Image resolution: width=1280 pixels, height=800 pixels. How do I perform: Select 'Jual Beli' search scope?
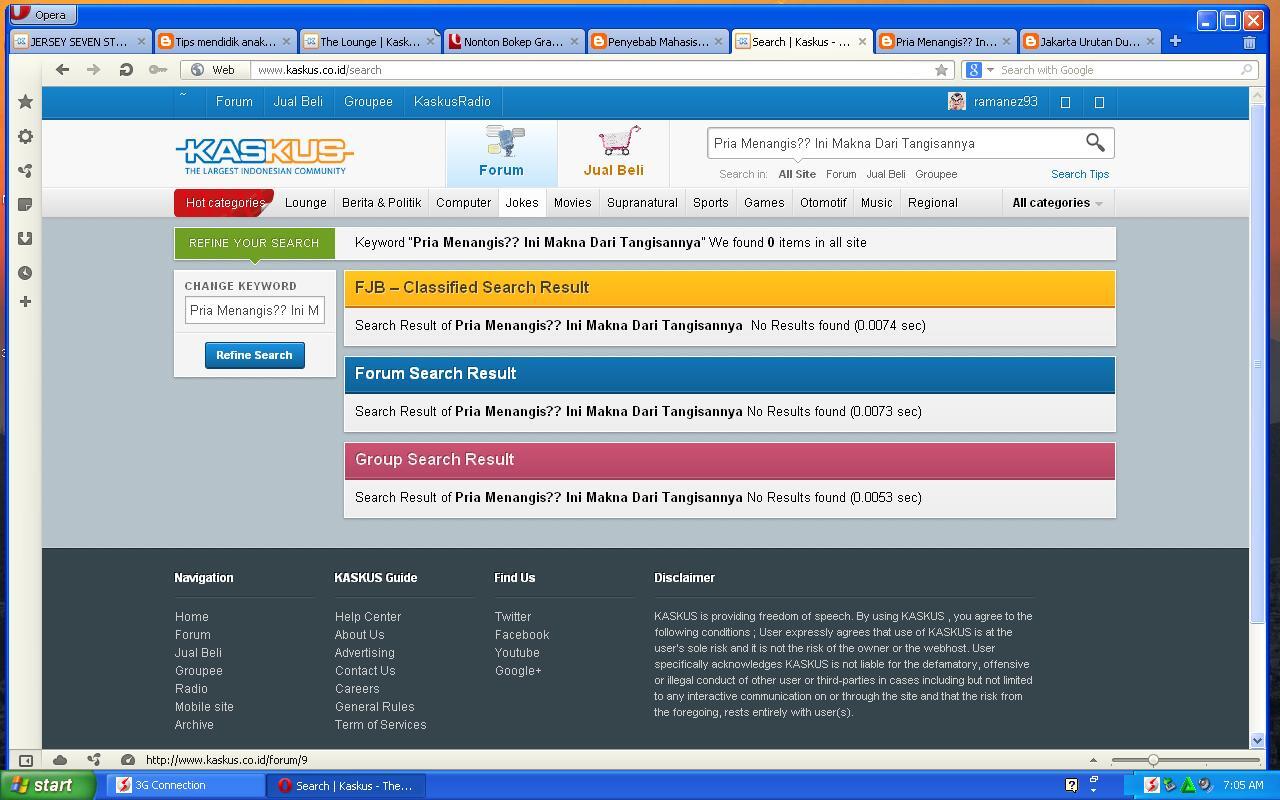885,174
